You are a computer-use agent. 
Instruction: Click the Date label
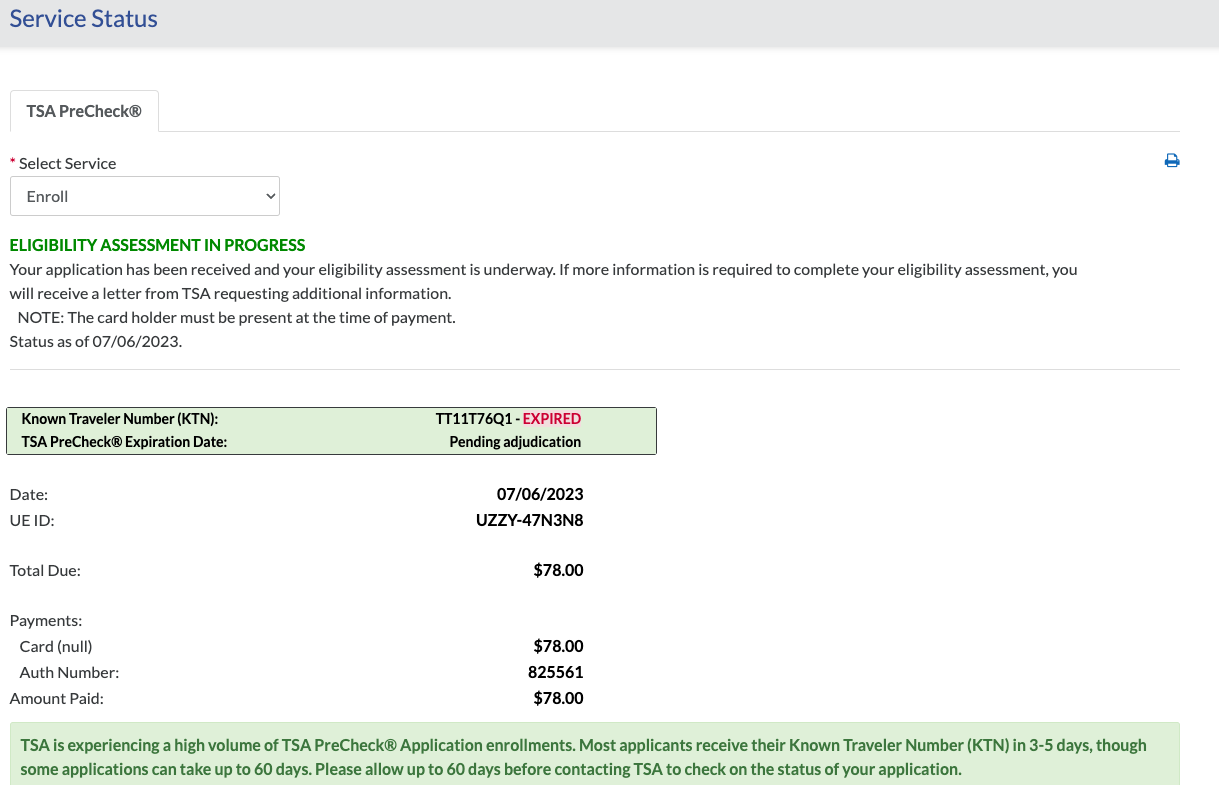pyautogui.click(x=29, y=494)
